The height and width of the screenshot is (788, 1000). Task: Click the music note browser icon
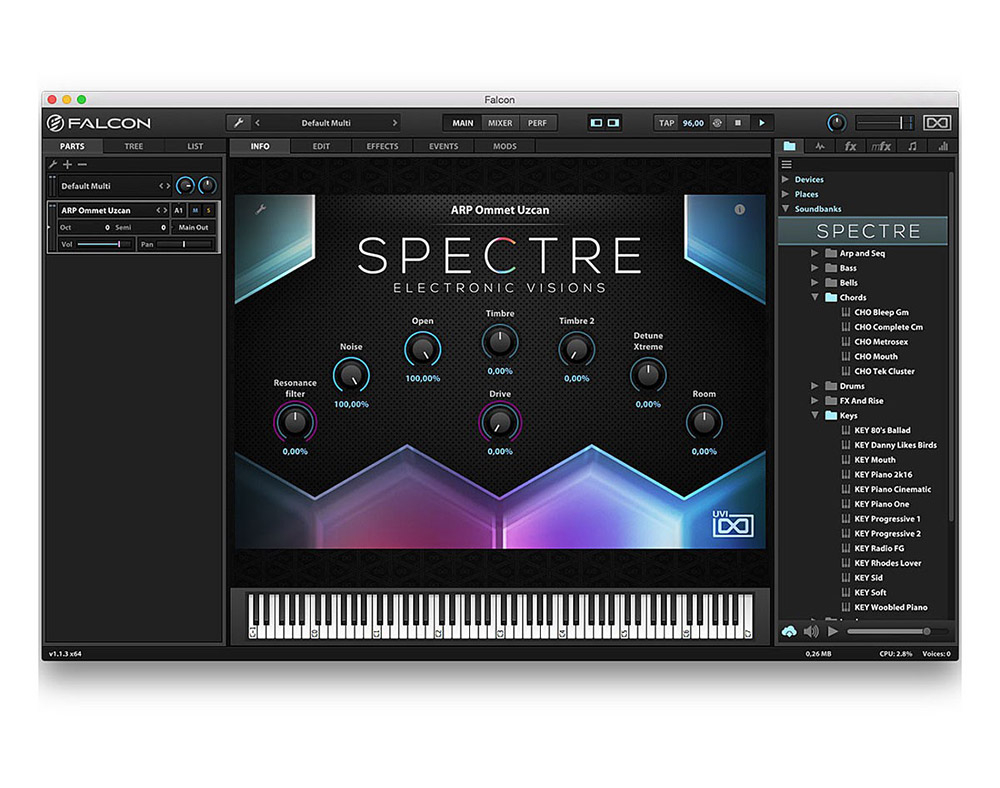[x=912, y=147]
